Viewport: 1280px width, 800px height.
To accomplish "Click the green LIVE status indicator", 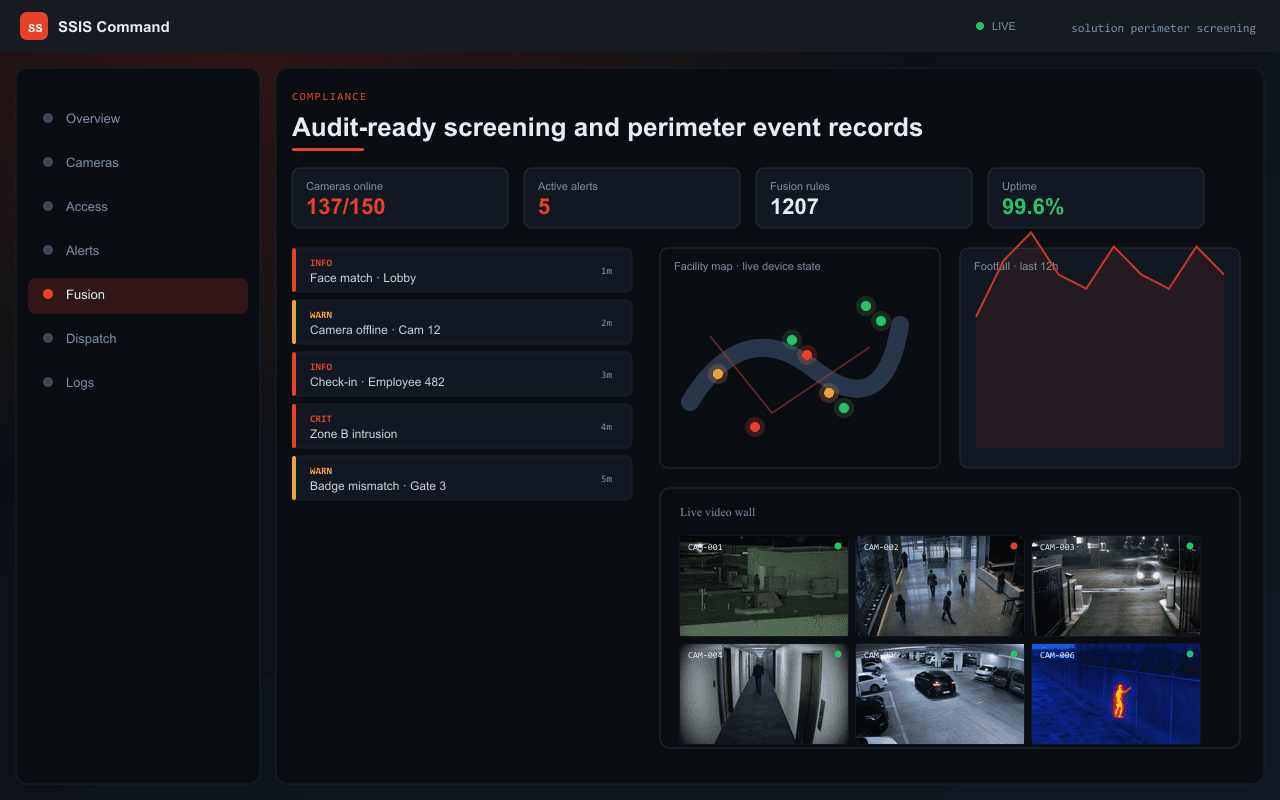I will point(996,26).
